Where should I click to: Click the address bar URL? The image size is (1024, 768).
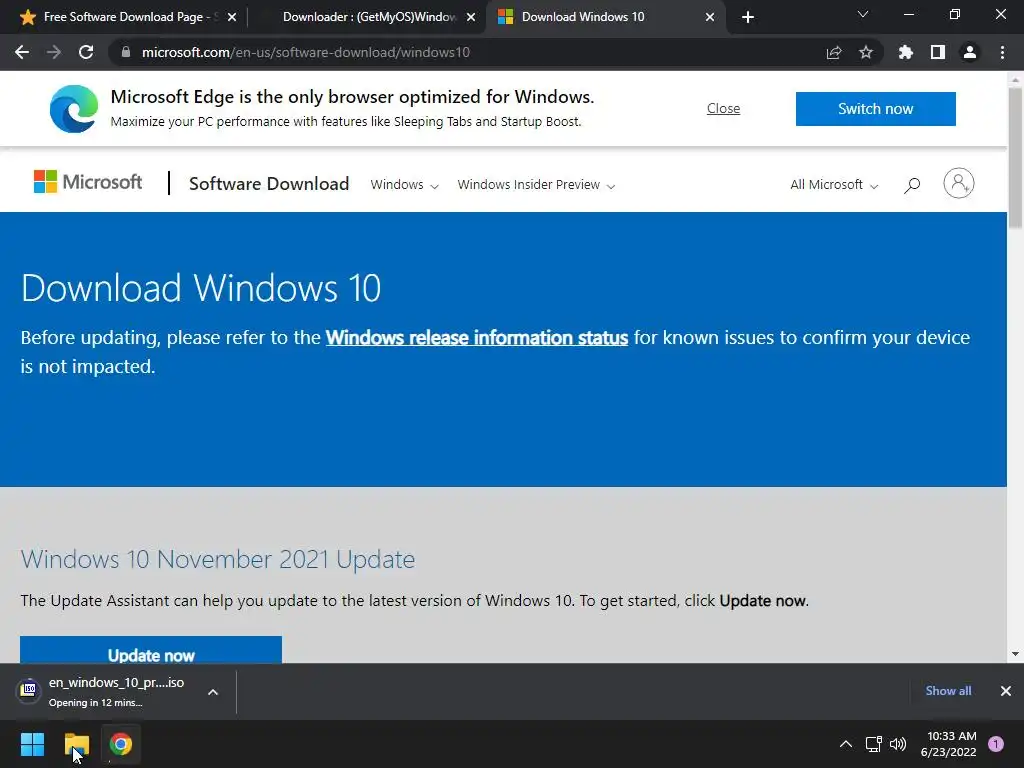click(x=306, y=52)
